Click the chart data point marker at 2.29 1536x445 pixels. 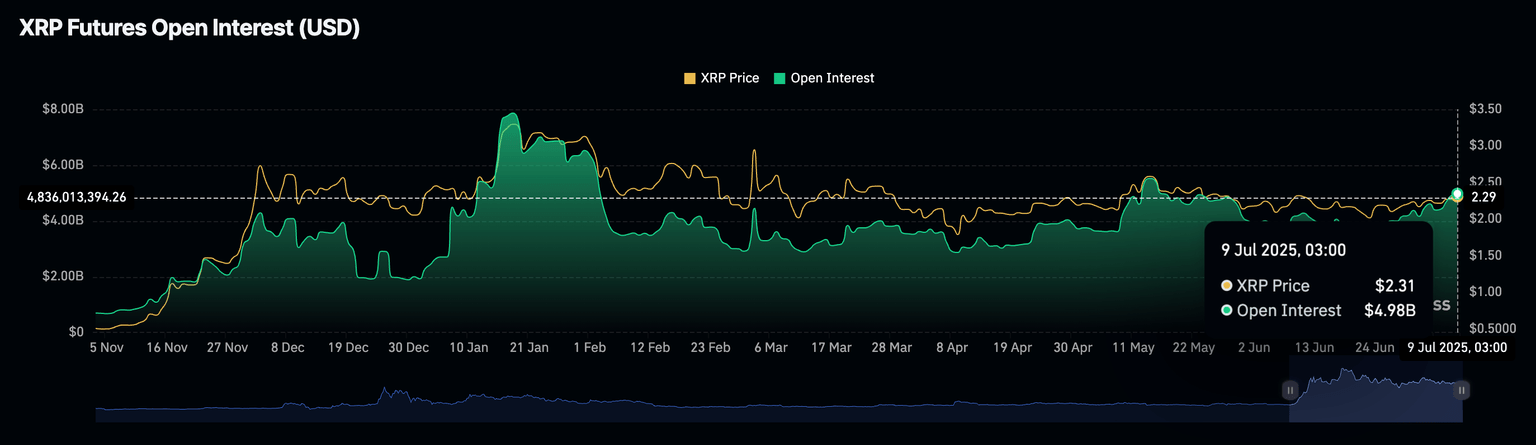(x=1457, y=194)
